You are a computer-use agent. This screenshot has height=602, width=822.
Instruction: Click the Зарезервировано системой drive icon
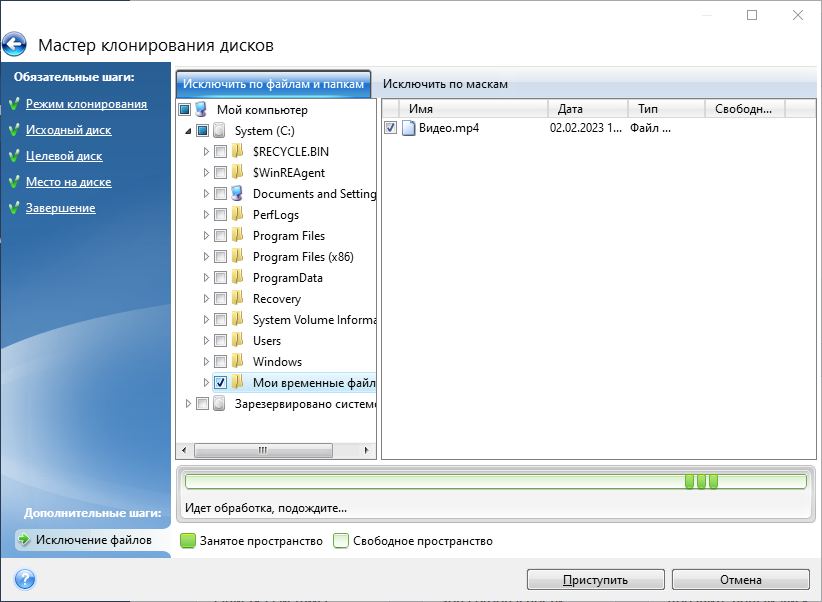point(219,404)
